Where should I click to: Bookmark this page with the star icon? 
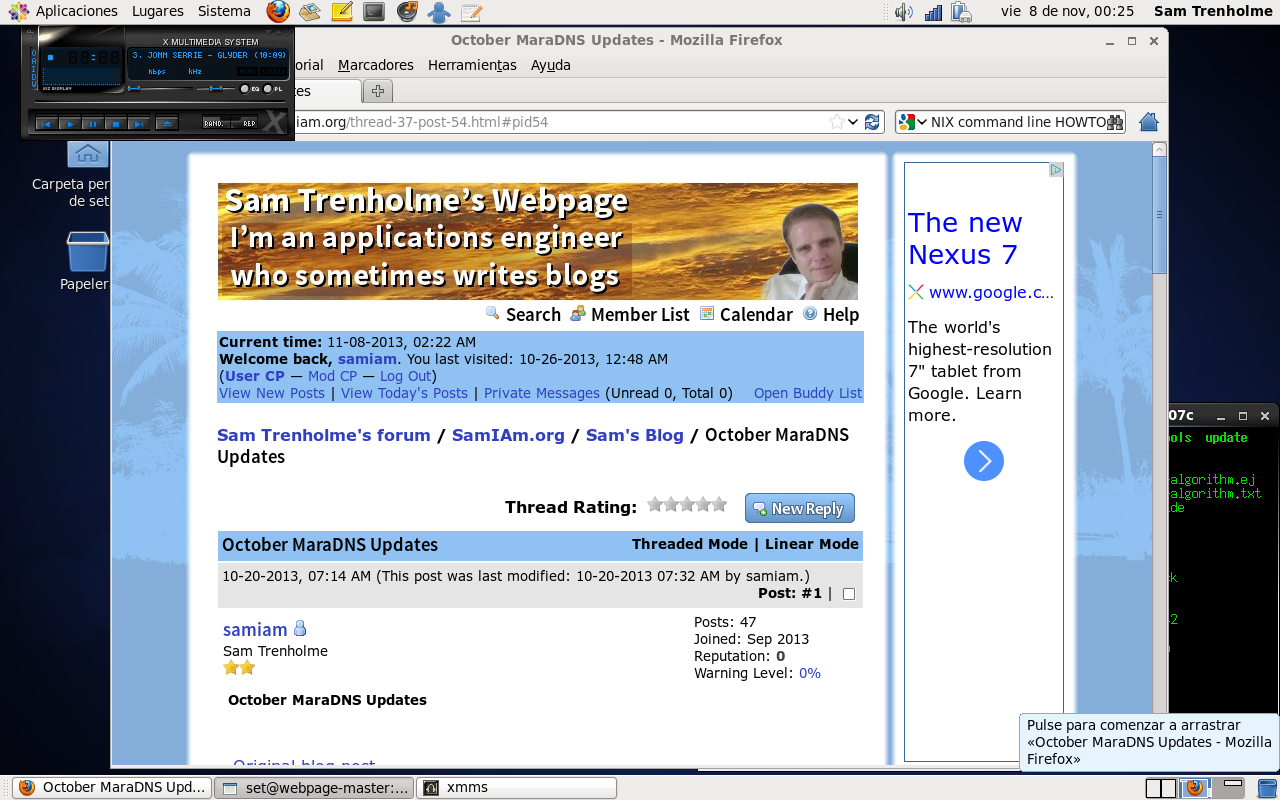tap(837, 122)
